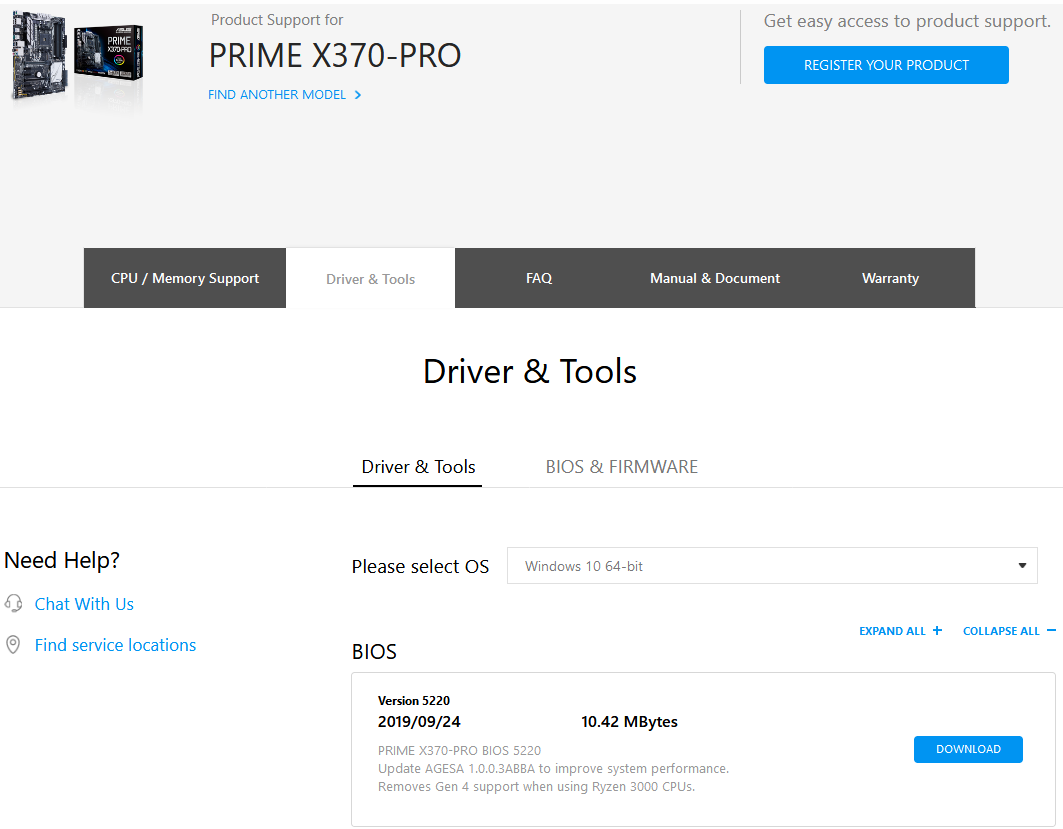Screen dimensions: 1063x829
Task: Click the headset icon beside Chat With Us
Action: coord(13,603)
